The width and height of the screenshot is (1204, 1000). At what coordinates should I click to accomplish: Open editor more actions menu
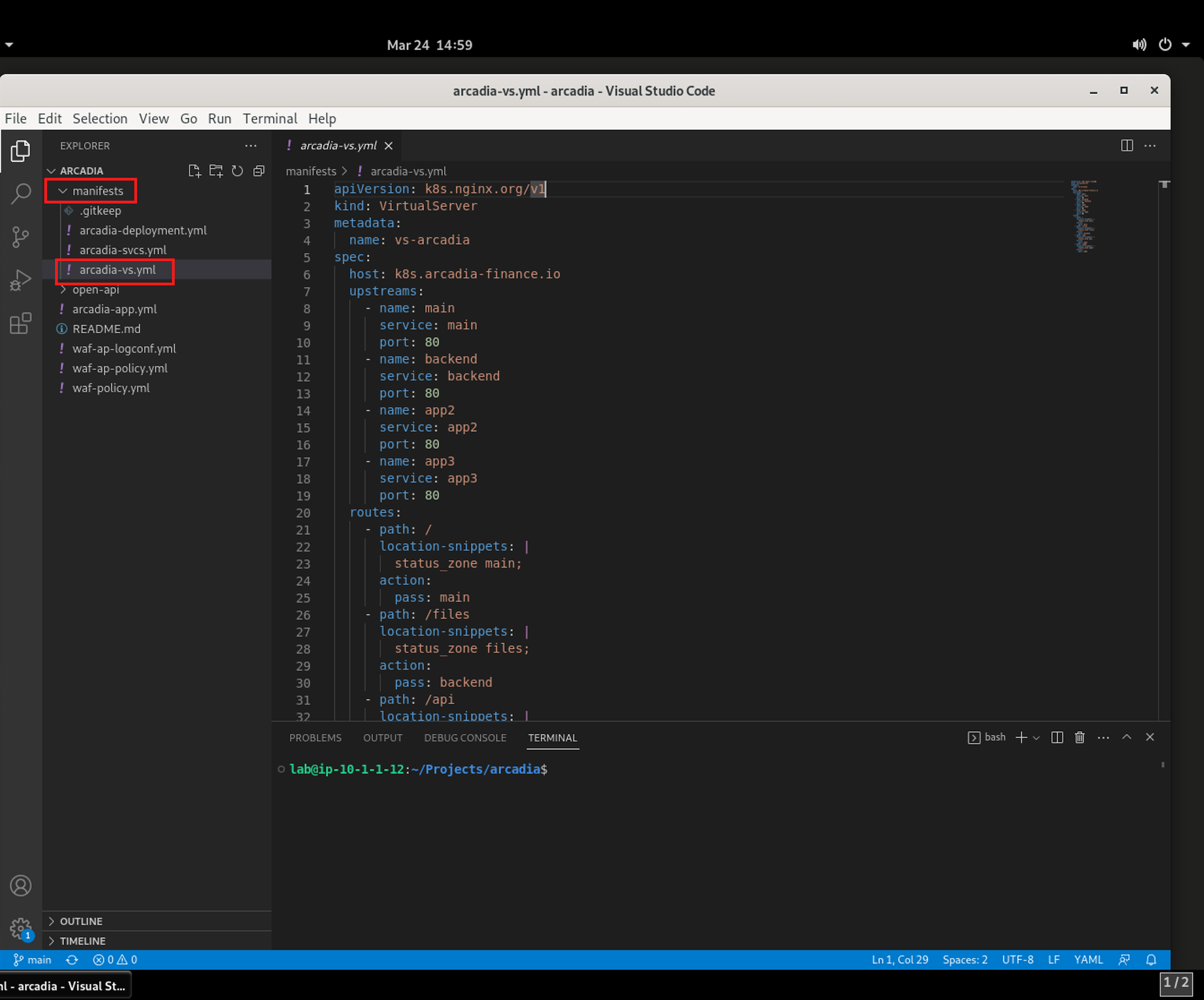click(x=1150, y=146)
